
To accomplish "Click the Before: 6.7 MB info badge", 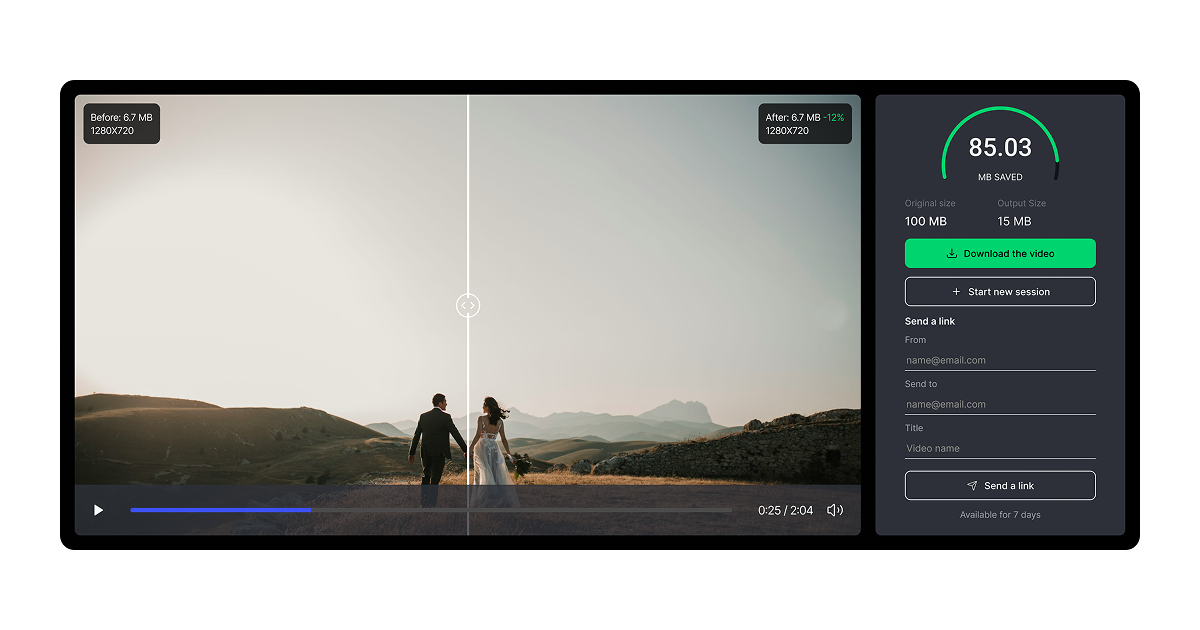I will pos(121,123).
